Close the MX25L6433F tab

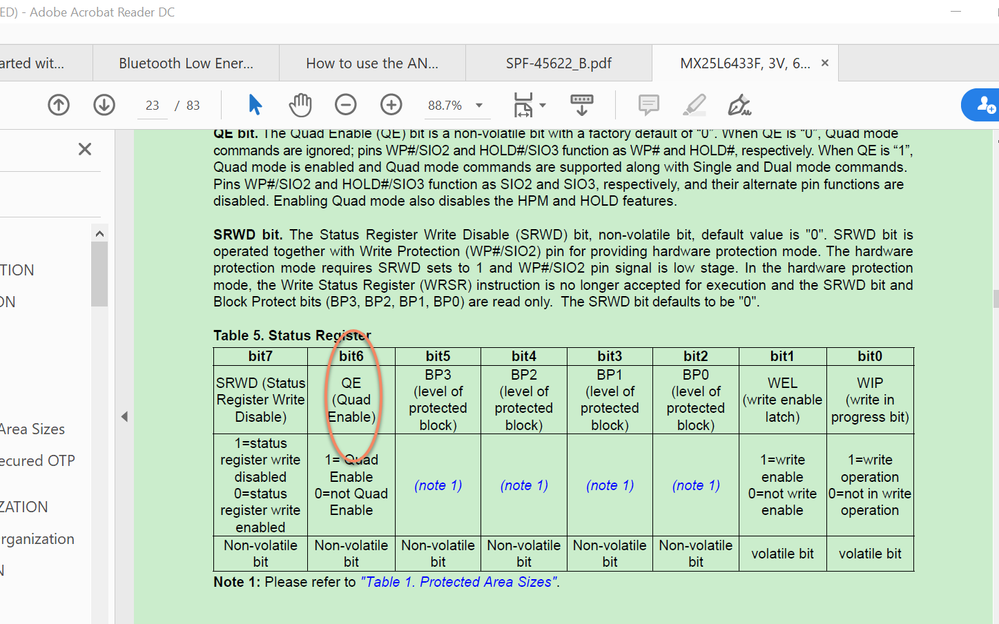coord(825,63)
